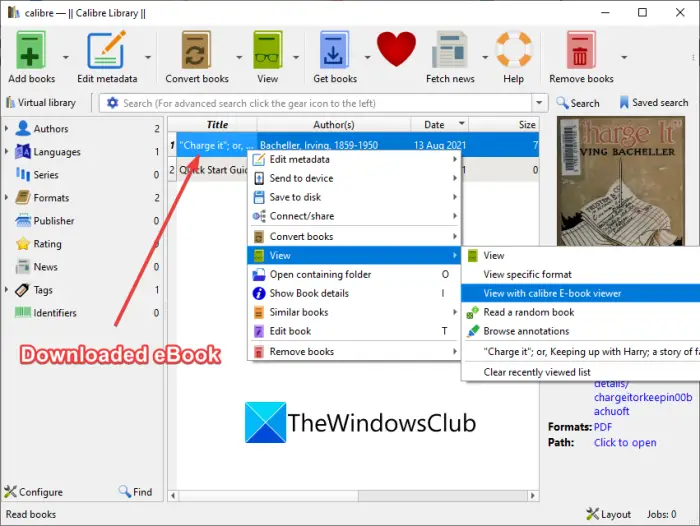Screen dimensions: 700x526
Task: Select Publisher in the tag browser
Action: tap(54, 221)
